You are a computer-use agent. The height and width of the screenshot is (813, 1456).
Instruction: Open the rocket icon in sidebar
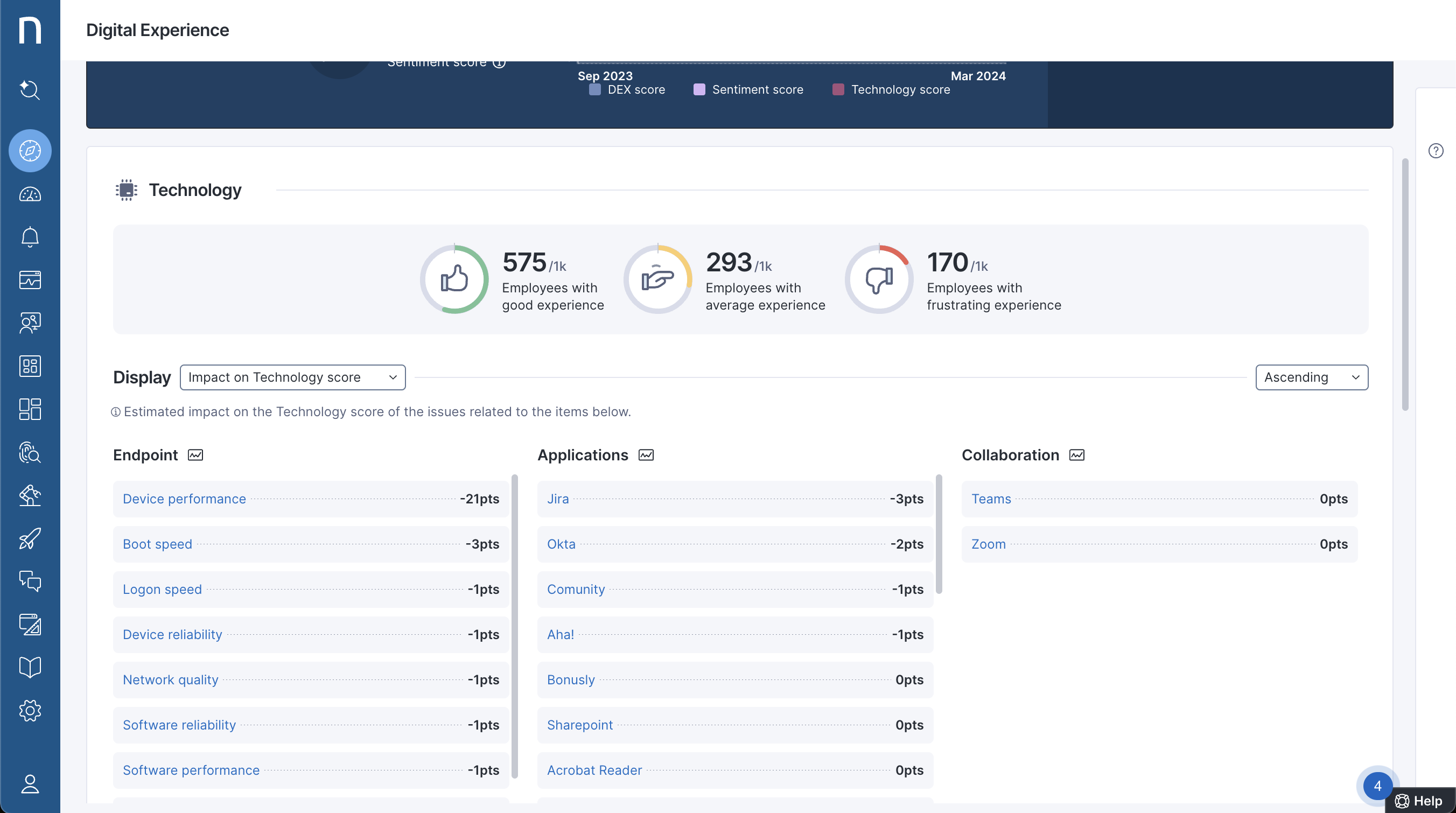[x=30, y=538]
